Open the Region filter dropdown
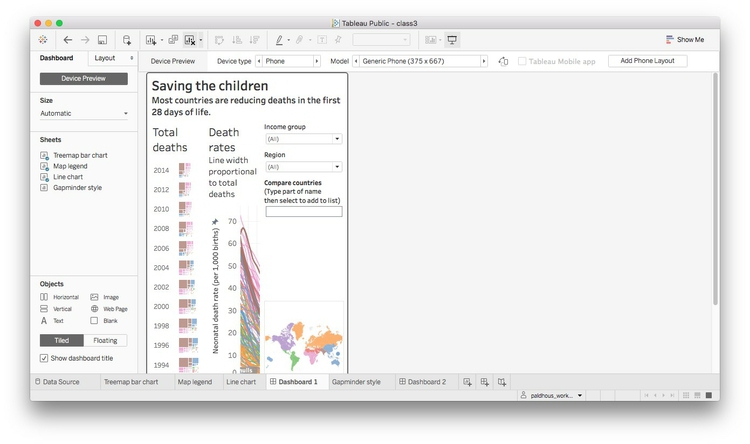 pos(303,166)
